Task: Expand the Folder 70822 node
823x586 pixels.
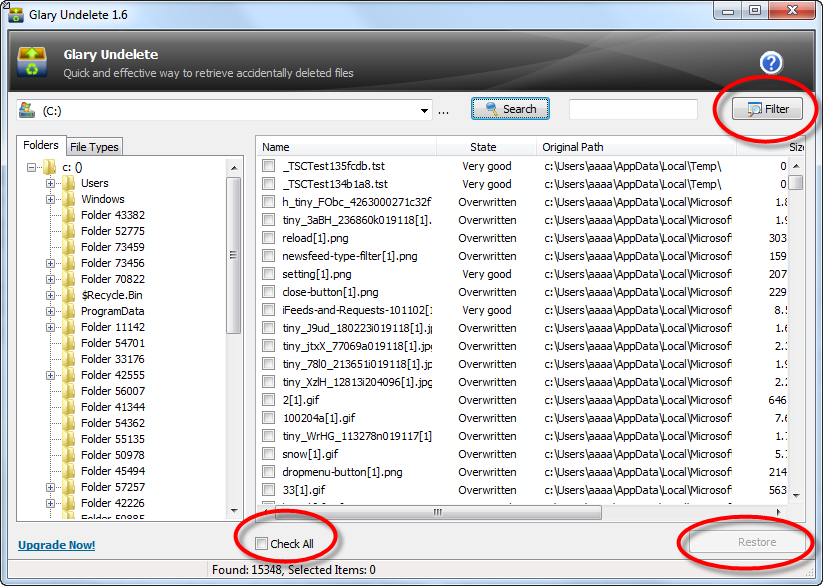Action: (50, 279)
